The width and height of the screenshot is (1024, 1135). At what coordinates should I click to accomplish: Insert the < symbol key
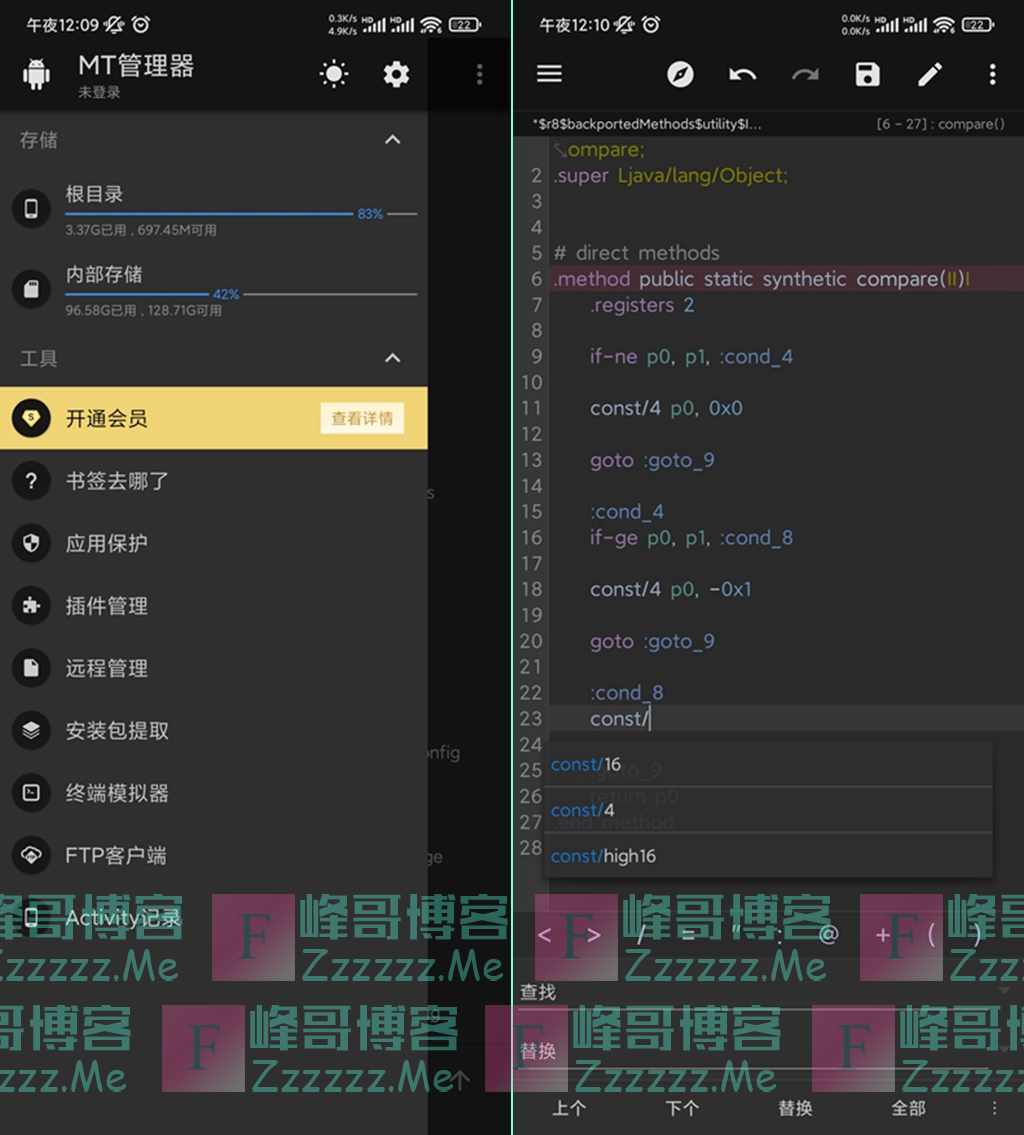pyautogui.click(x=544, y=934)
